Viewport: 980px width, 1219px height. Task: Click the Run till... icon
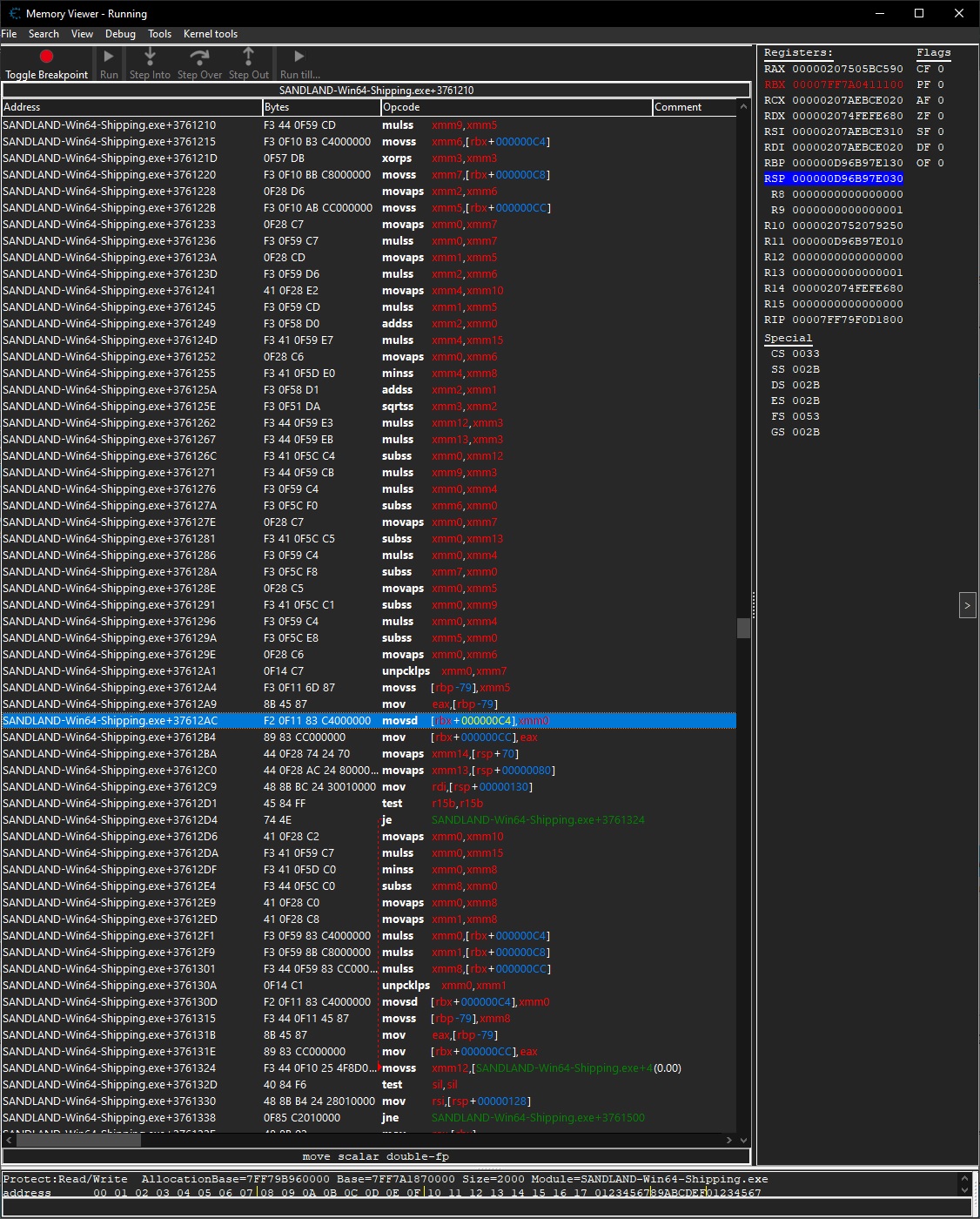coord(299,57)
